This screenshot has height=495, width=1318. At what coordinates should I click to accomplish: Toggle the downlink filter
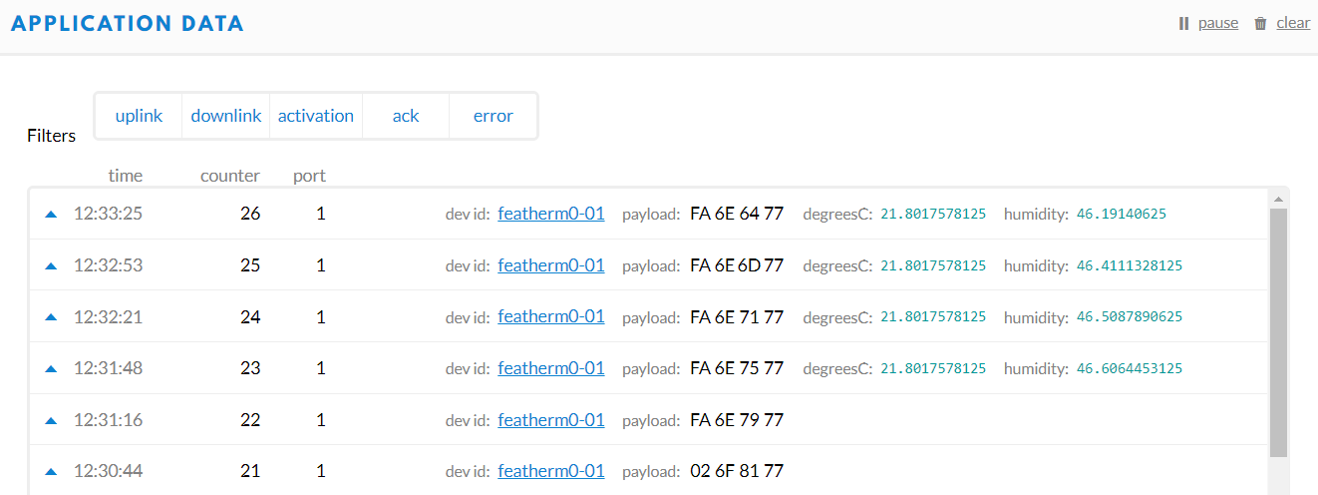point(226,116)
